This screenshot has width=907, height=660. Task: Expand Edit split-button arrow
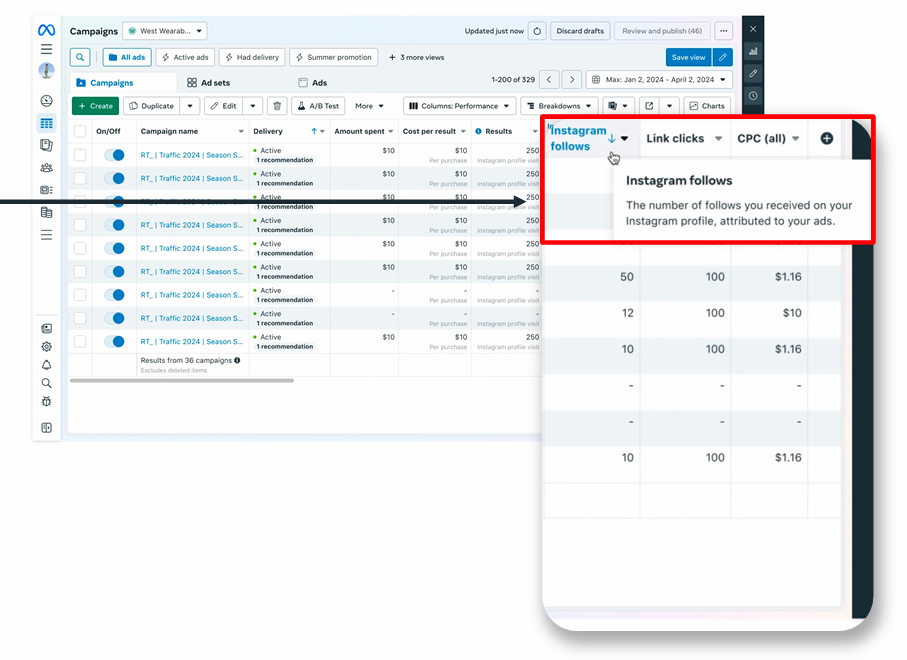253,106
